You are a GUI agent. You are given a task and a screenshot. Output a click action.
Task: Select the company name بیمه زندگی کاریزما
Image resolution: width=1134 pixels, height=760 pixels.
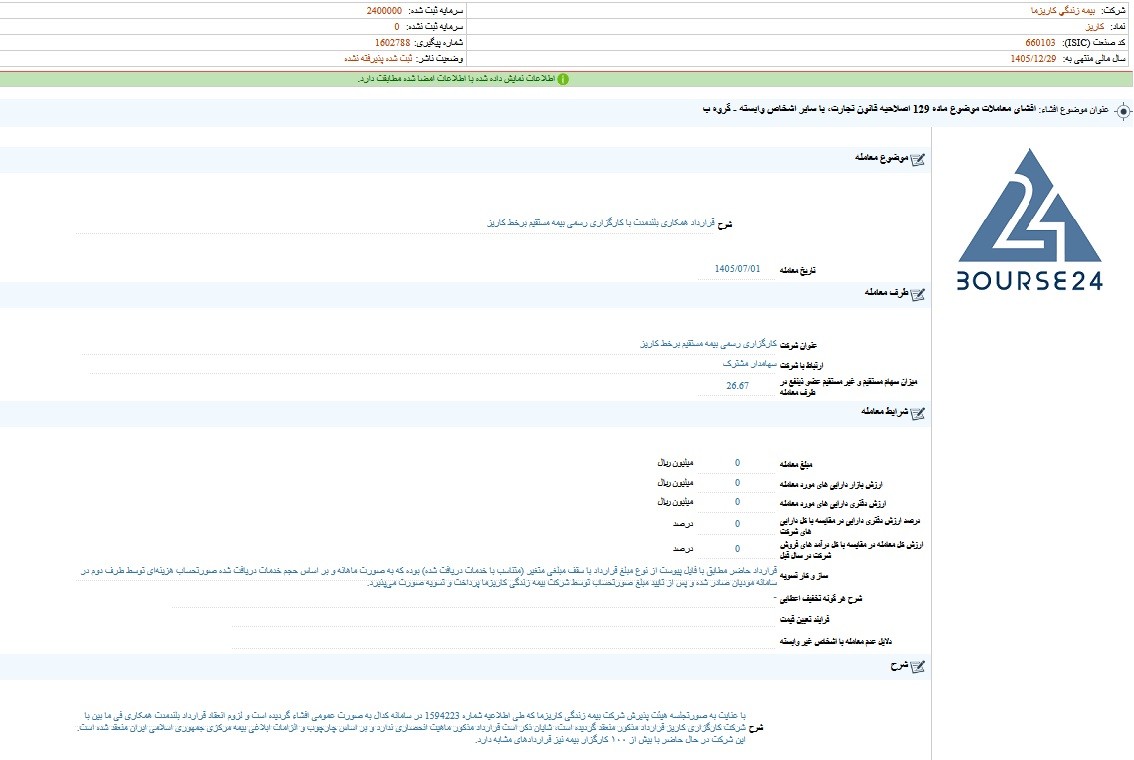click(x=1062, y=11)
